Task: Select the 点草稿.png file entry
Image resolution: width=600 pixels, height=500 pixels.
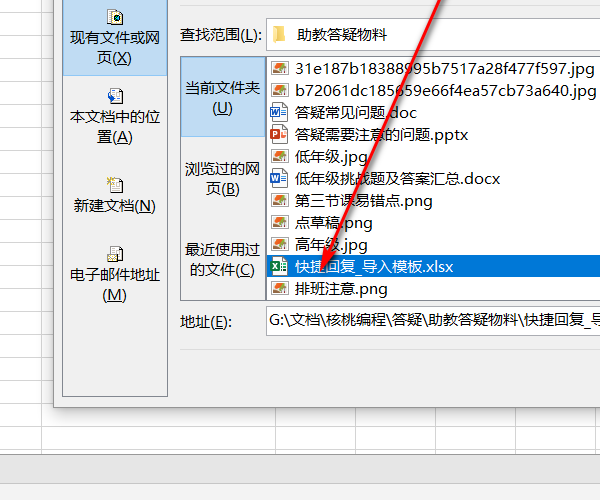Action: pyautogui.click(x=433, y=223)
